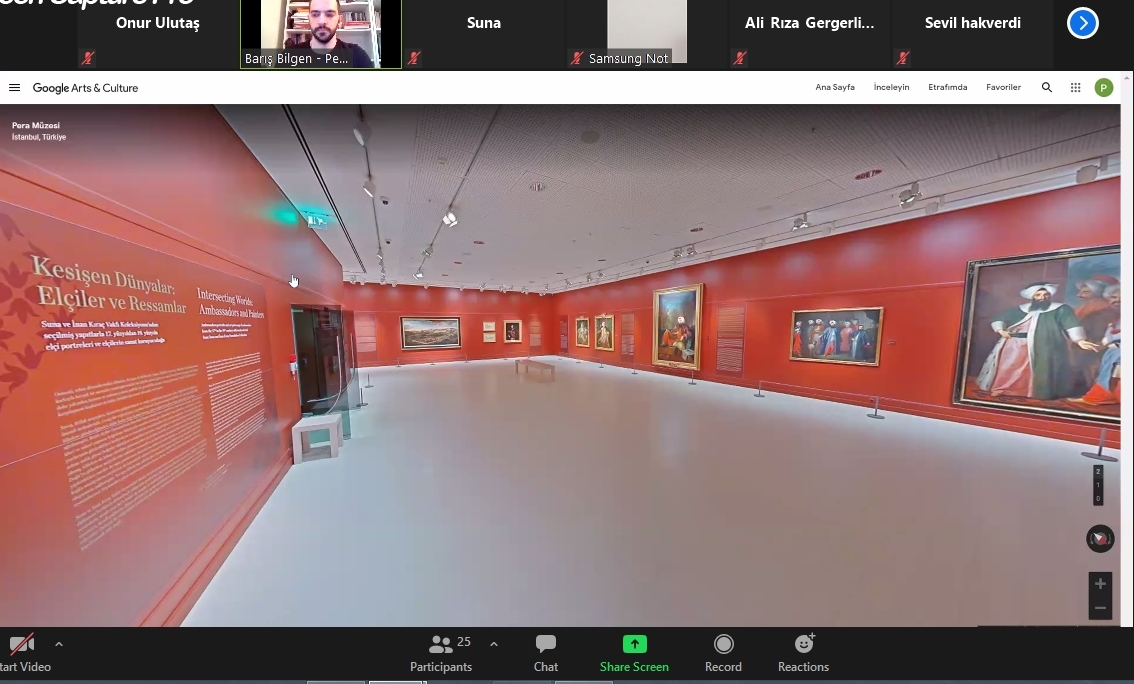This screenshot has width=1134, height=684.
Task: Open the İnceleyin menu item
Action: [891, 87]
